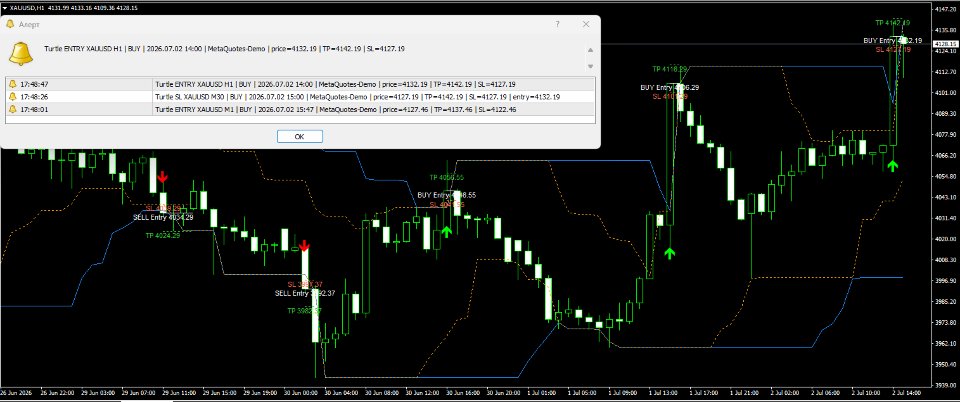Screen dimensions: 960x402
Task: Click the BUY Entry 4048.55 chart label
Action: pos(447,195)
